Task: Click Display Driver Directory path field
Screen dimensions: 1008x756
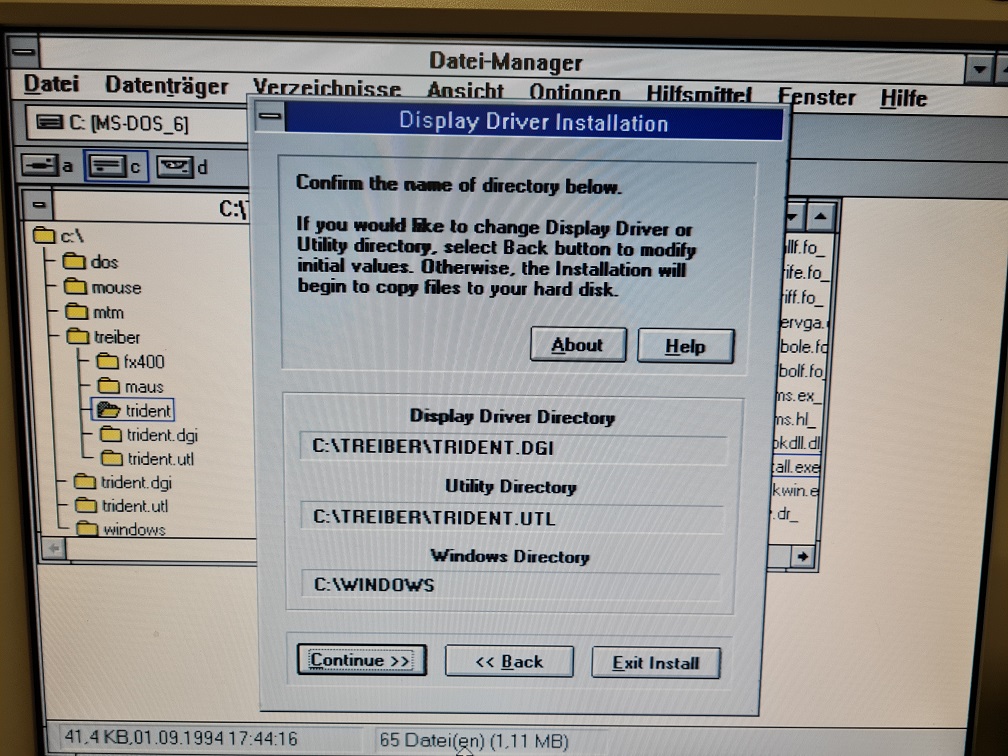Action: [512, 447]
